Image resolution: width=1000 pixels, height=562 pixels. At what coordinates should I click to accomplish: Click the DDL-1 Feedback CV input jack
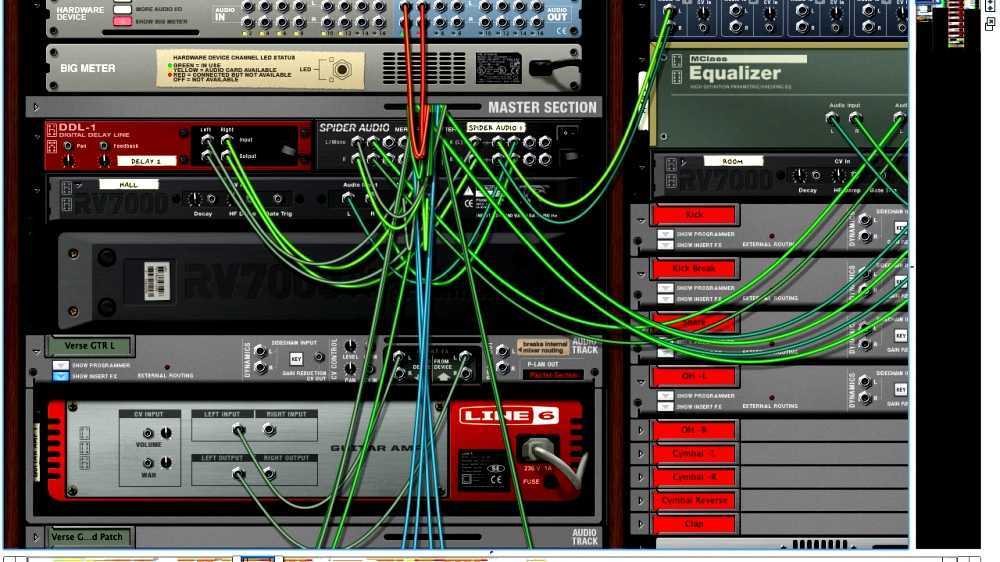103,146
